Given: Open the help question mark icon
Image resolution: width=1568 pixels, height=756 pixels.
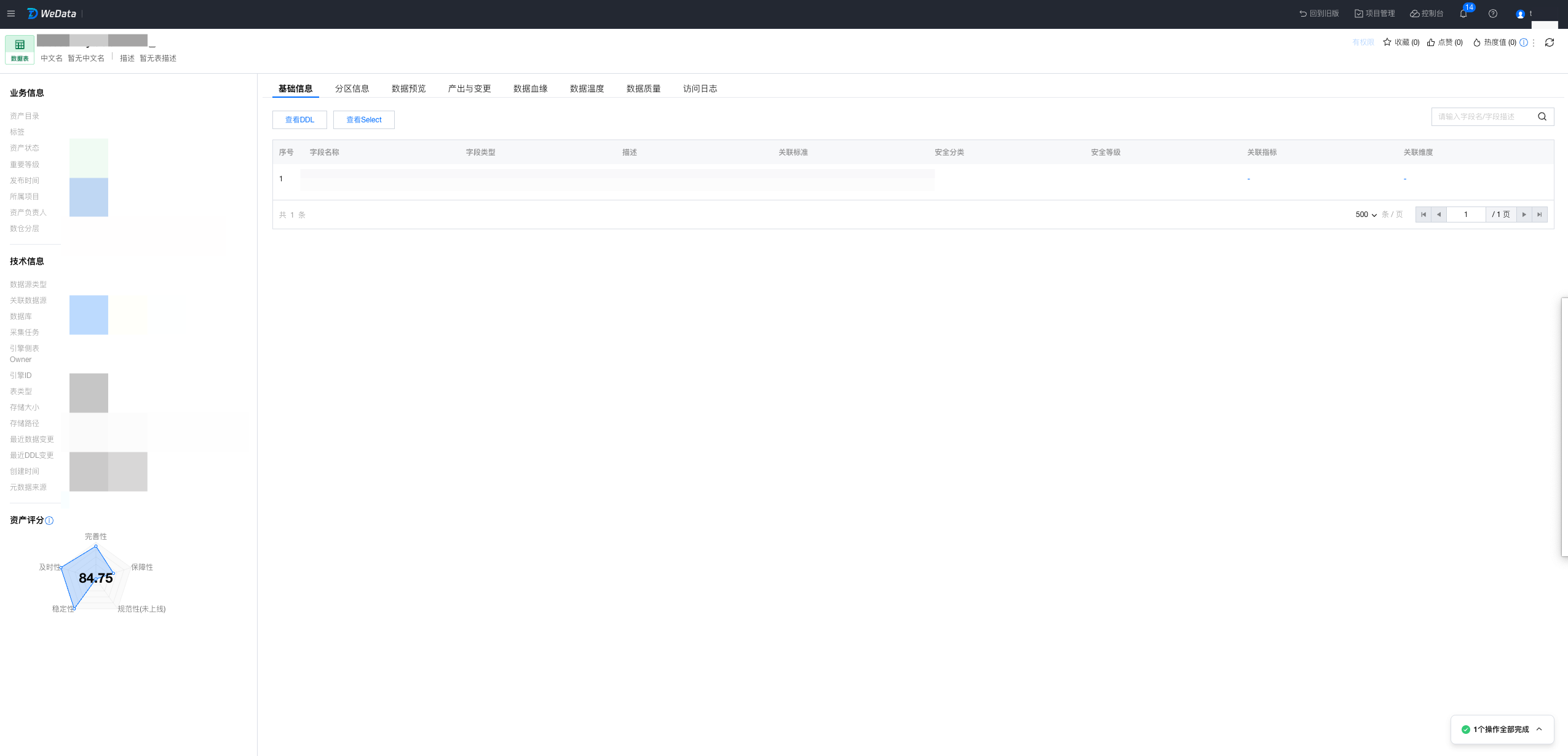Looking at the screenshot, I should 1493,14.
